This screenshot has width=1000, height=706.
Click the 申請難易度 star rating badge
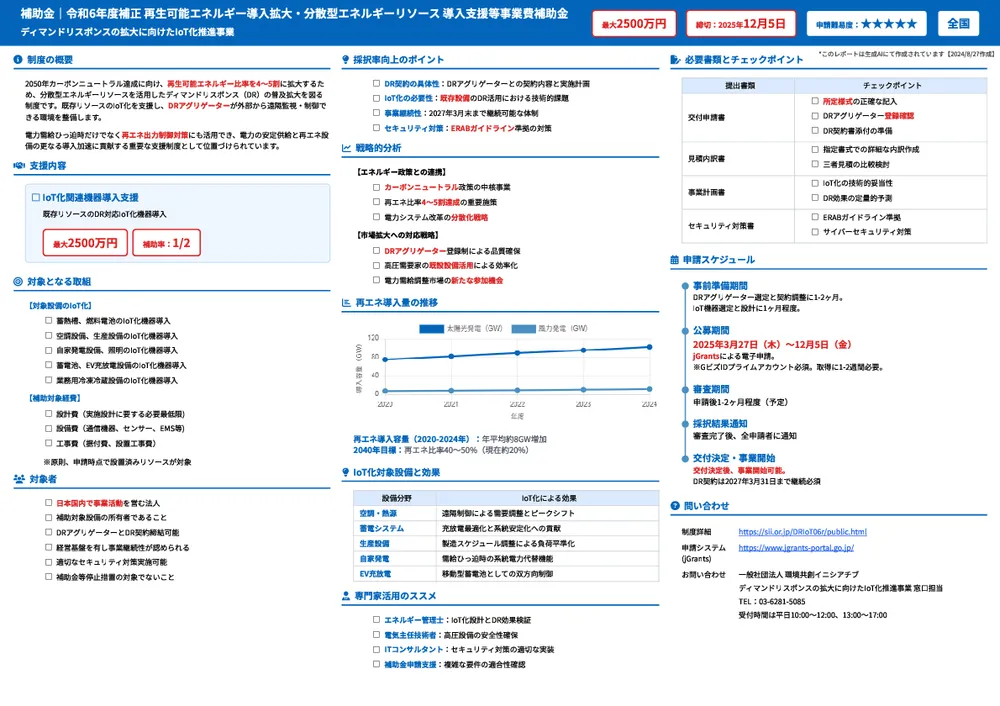tap(866, 24)
